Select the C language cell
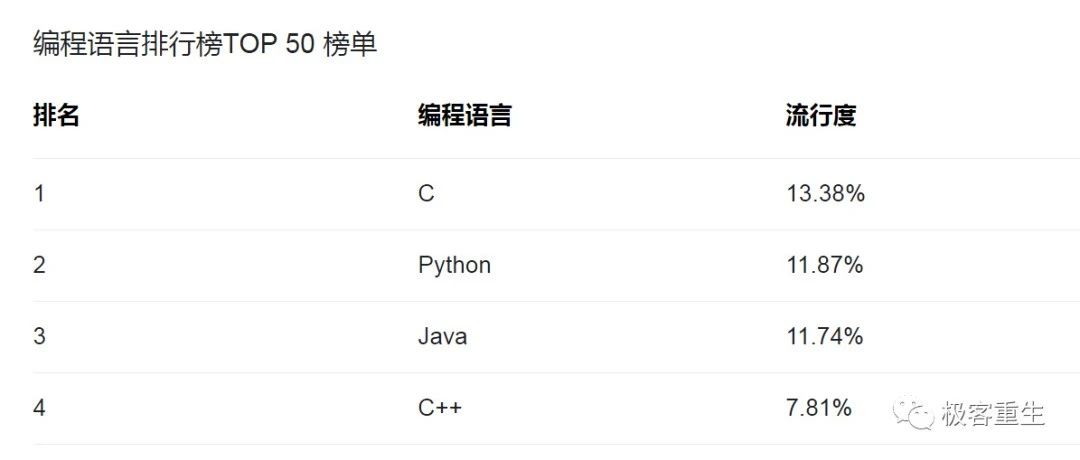The height and width of the screenshot is (460, 1080). [x=426, y=194]
